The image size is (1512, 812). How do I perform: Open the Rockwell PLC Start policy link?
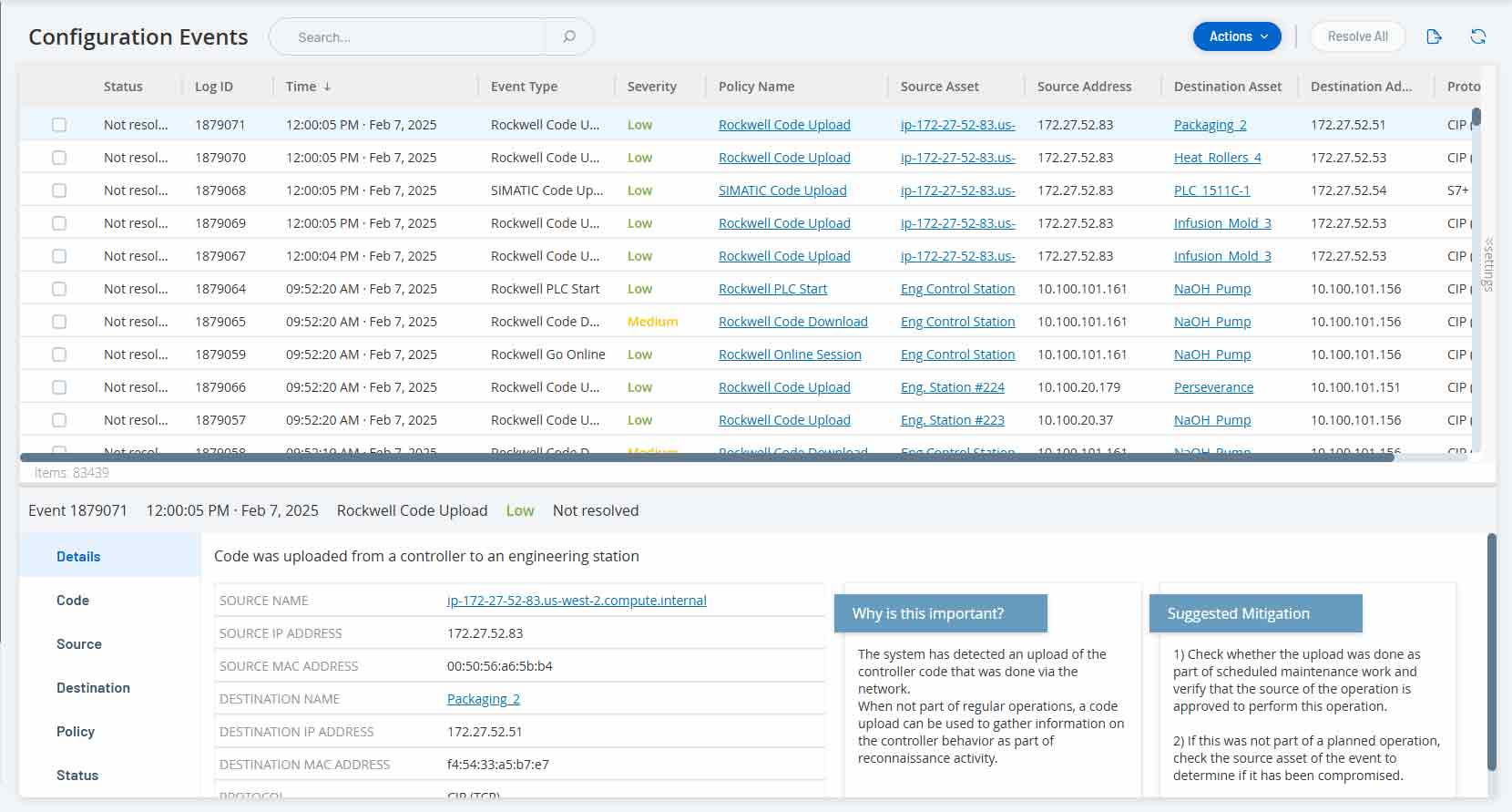[772, 289]
